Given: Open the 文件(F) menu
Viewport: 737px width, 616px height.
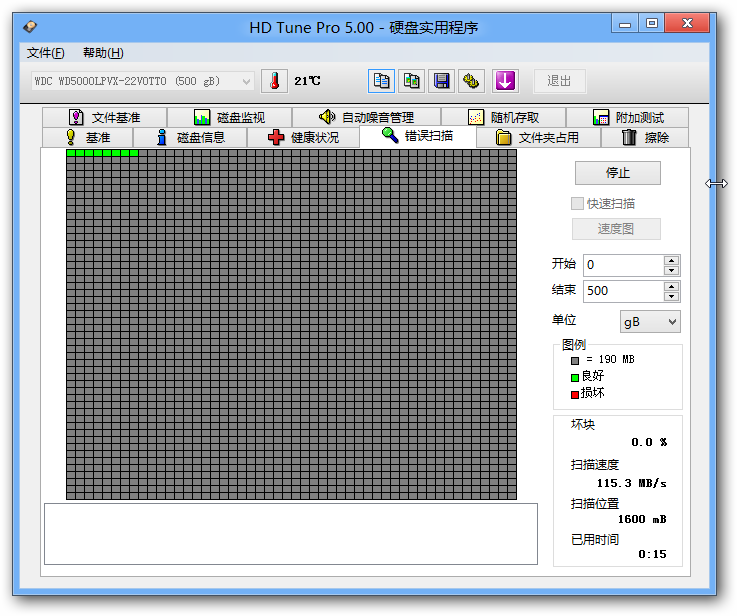Looking at the screenshot, I should (46, 53).
